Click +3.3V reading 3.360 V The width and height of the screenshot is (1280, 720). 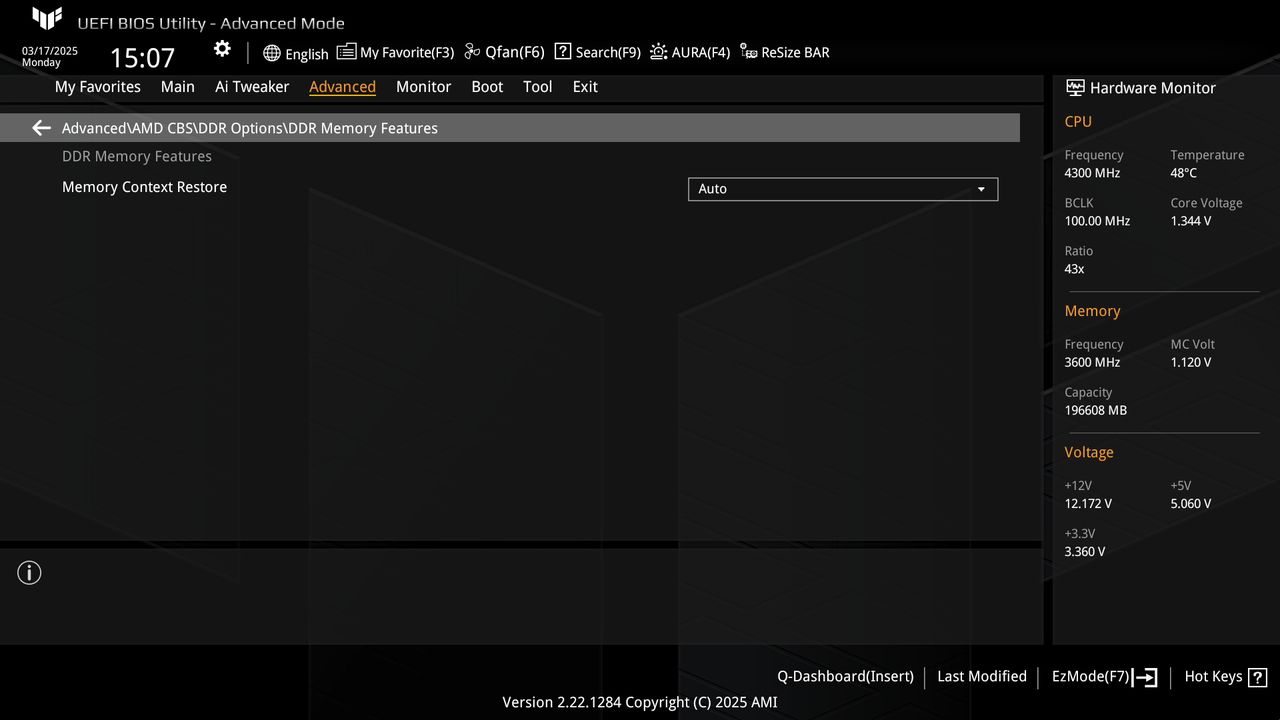pyautogui.click(x=1085, y=551)
